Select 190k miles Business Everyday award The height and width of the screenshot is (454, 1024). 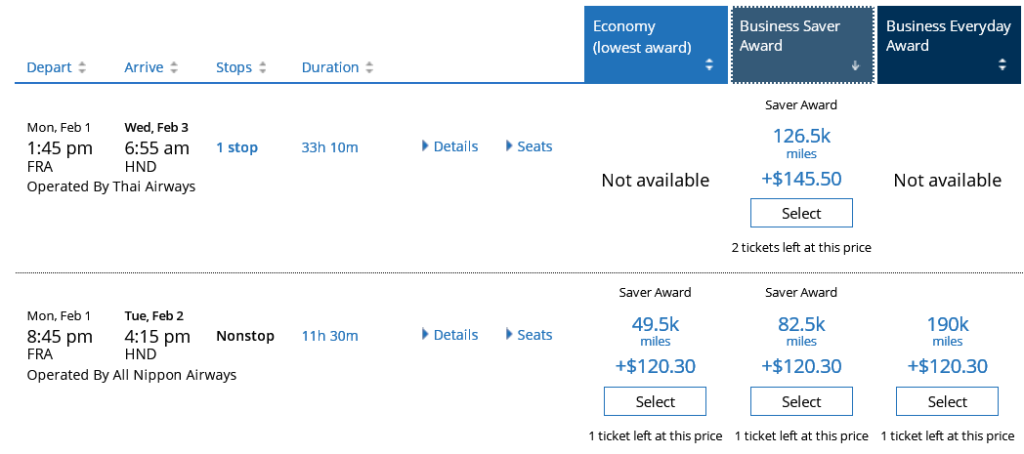[947, 401]
